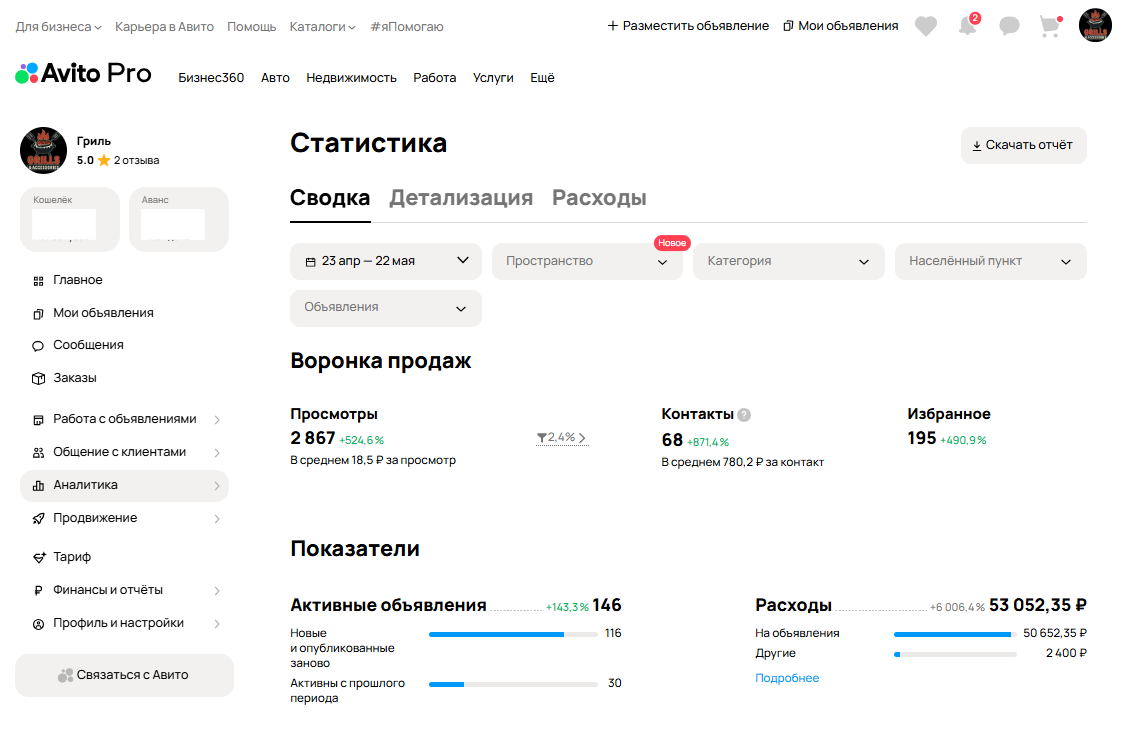Open favorites heart icon

click(926, 26)
